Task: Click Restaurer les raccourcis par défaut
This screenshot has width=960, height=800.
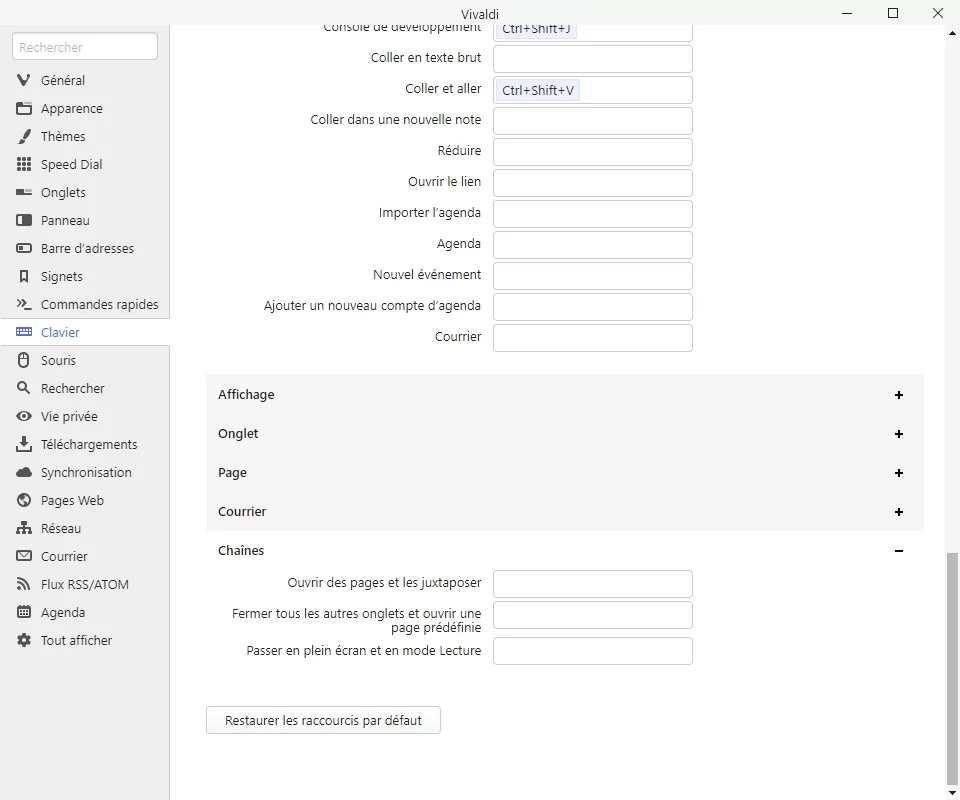Action: 323,720
